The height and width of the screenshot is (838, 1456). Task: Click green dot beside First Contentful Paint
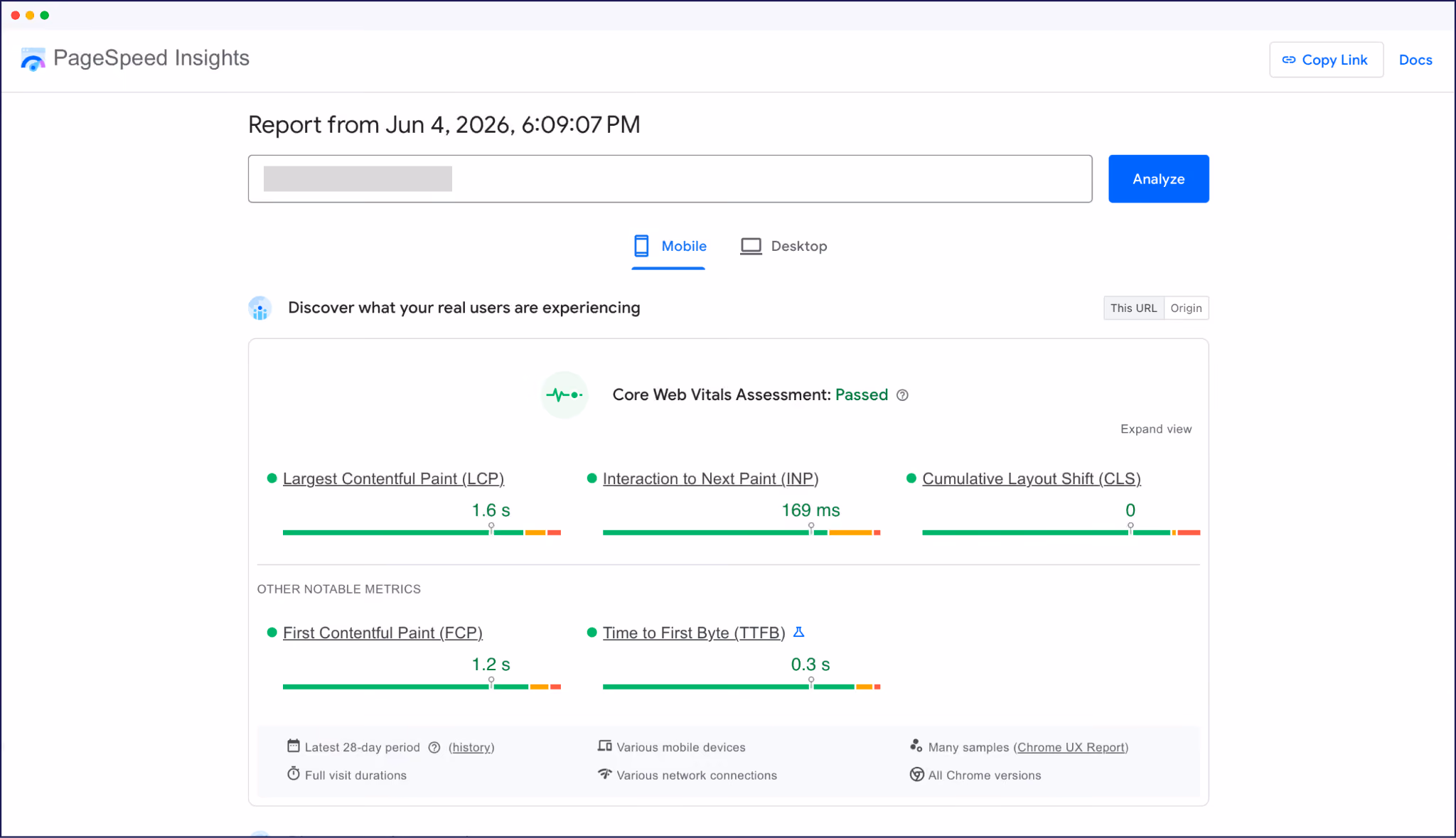coord(272,633)
